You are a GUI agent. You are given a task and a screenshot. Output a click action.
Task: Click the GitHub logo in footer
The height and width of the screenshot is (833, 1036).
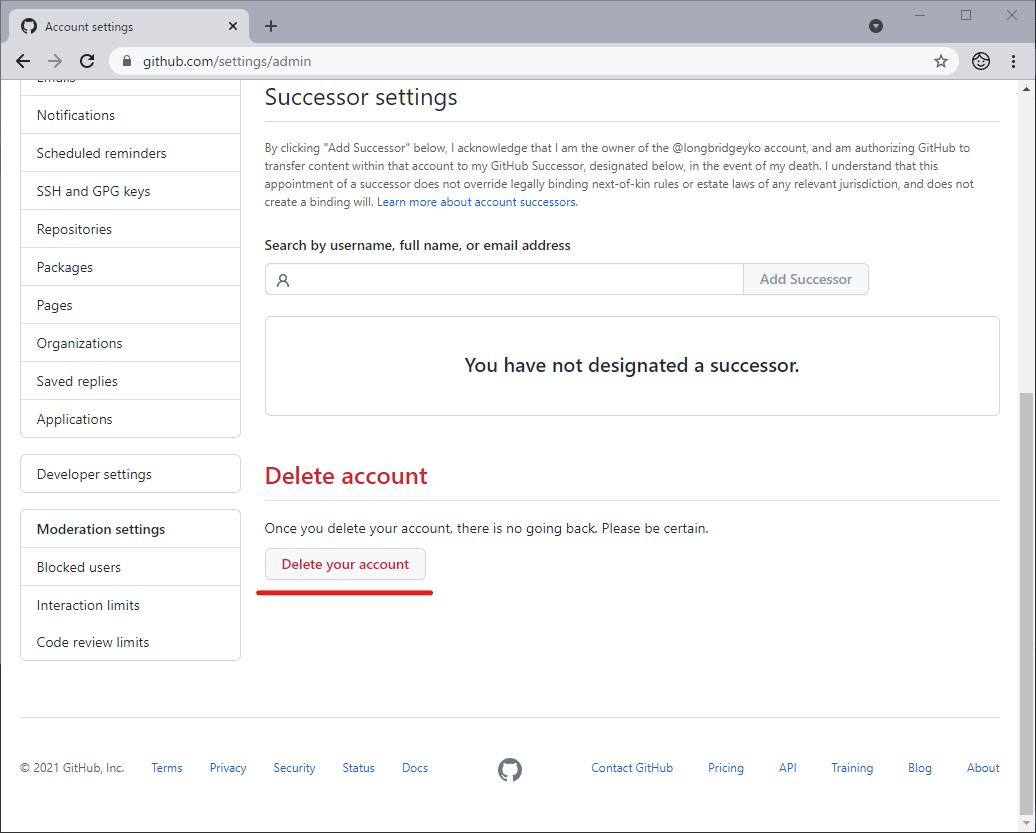click(509, 770)
